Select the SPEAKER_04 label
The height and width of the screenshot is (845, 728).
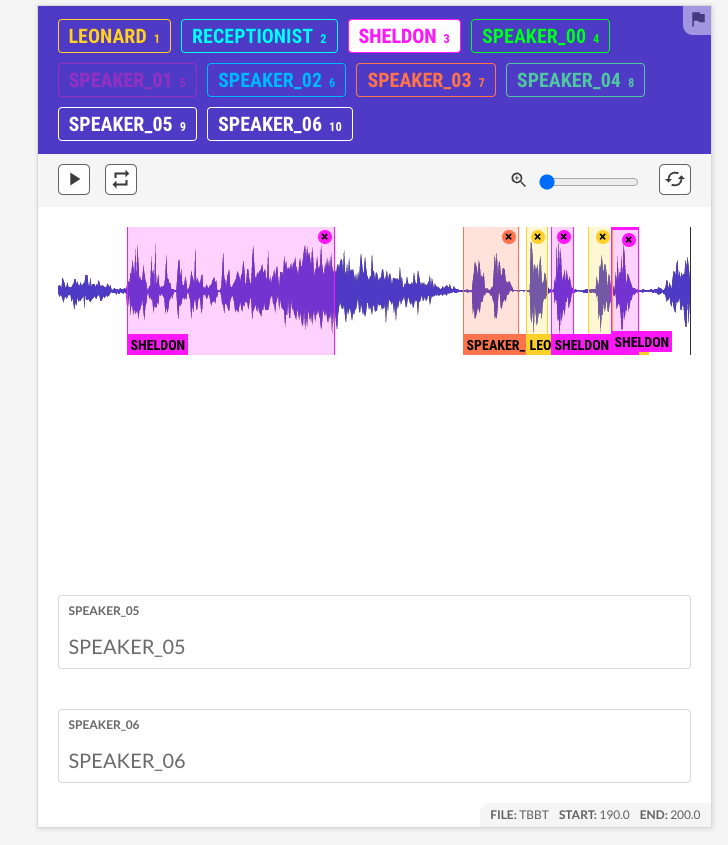tap(576, 80)
